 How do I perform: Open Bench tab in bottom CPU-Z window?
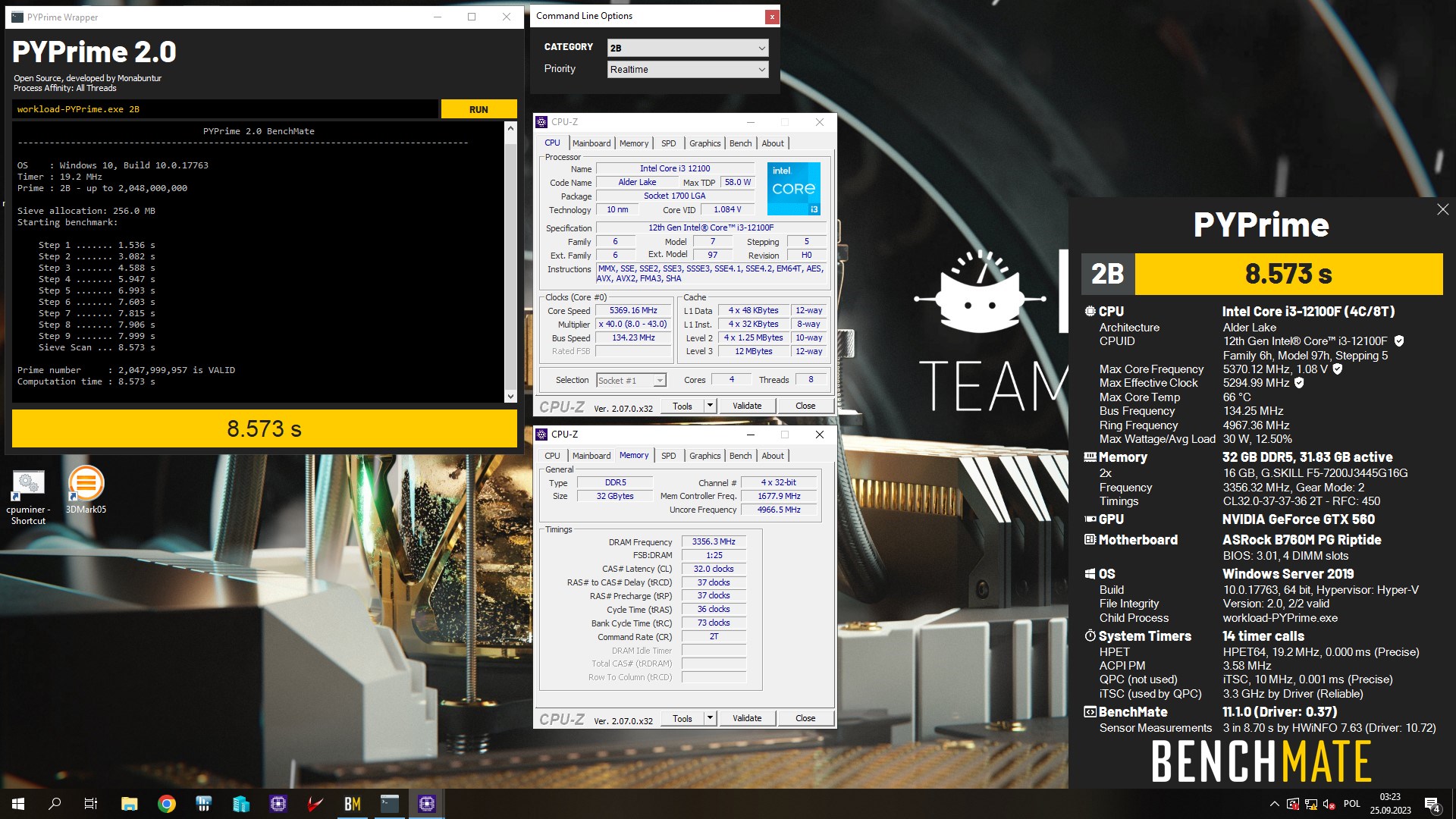click(741, 456)
